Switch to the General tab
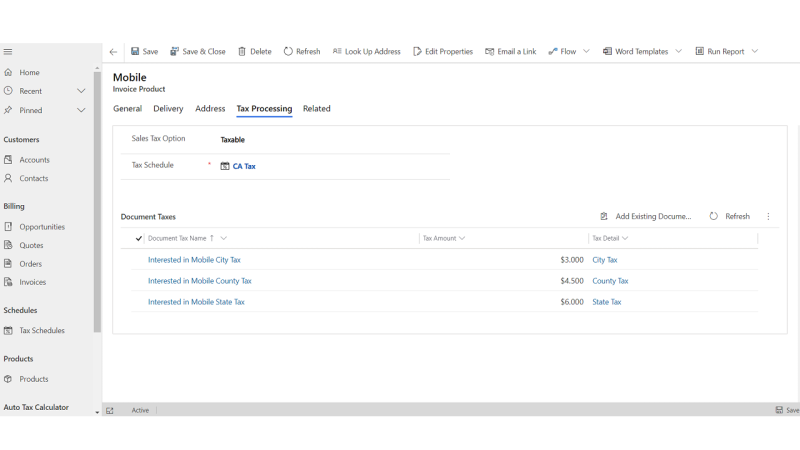This screenshot has width=800, height=450. 127,109
